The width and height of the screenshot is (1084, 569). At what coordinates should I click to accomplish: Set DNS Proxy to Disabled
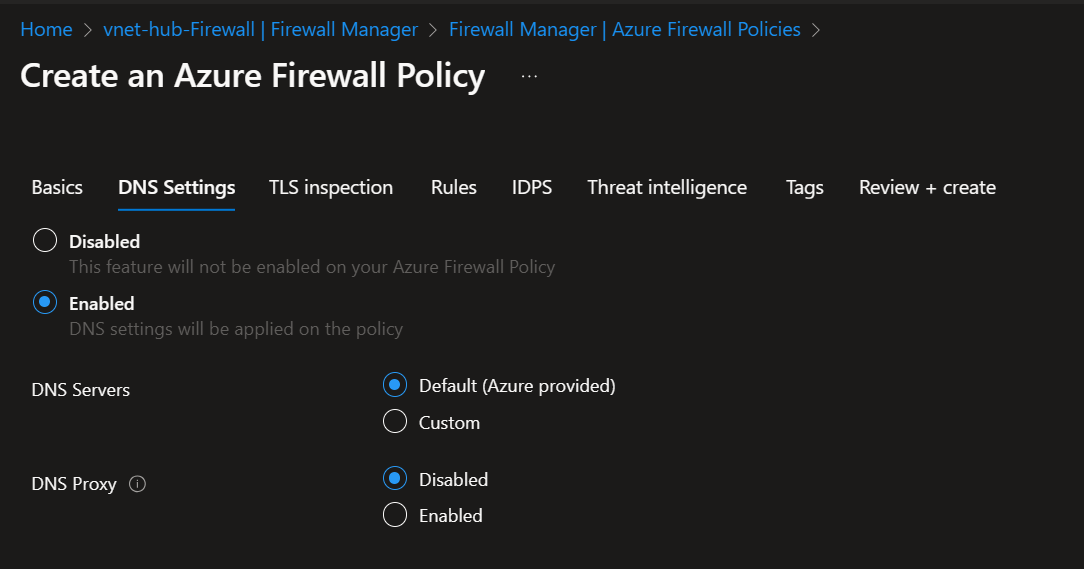(x=395, y=479)
